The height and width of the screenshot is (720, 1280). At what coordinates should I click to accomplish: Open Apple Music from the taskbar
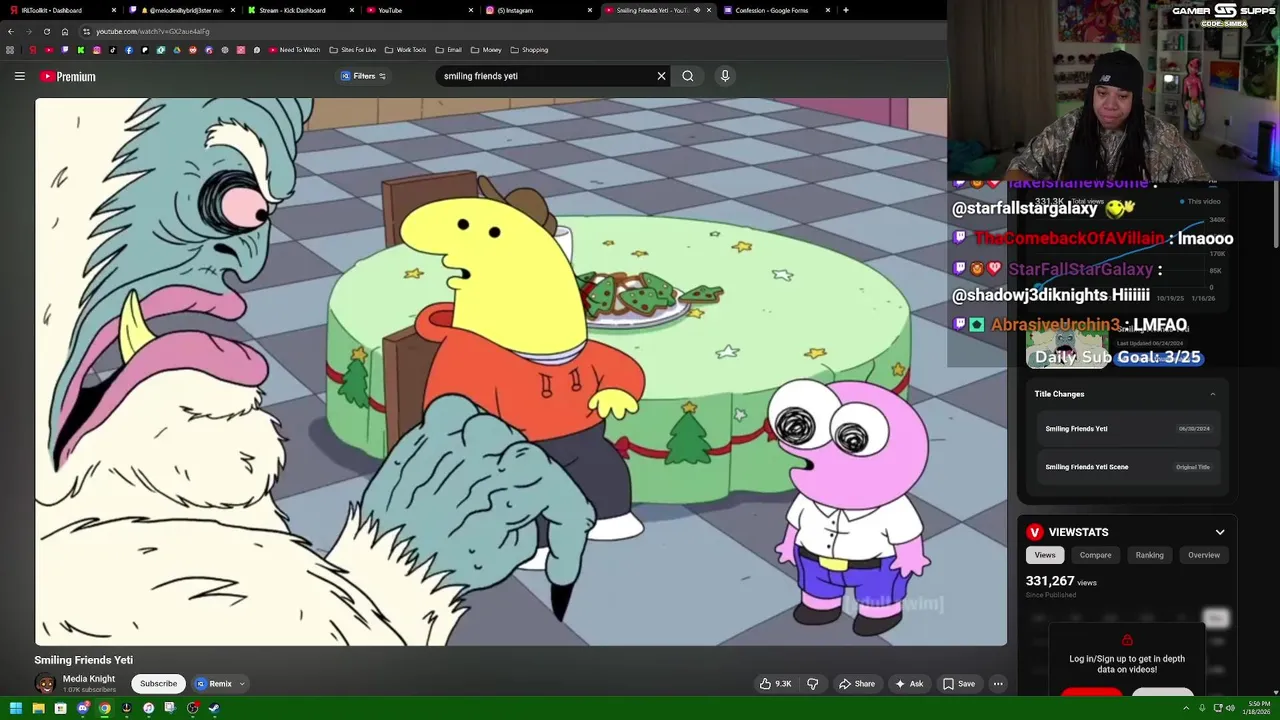(148, 708)
